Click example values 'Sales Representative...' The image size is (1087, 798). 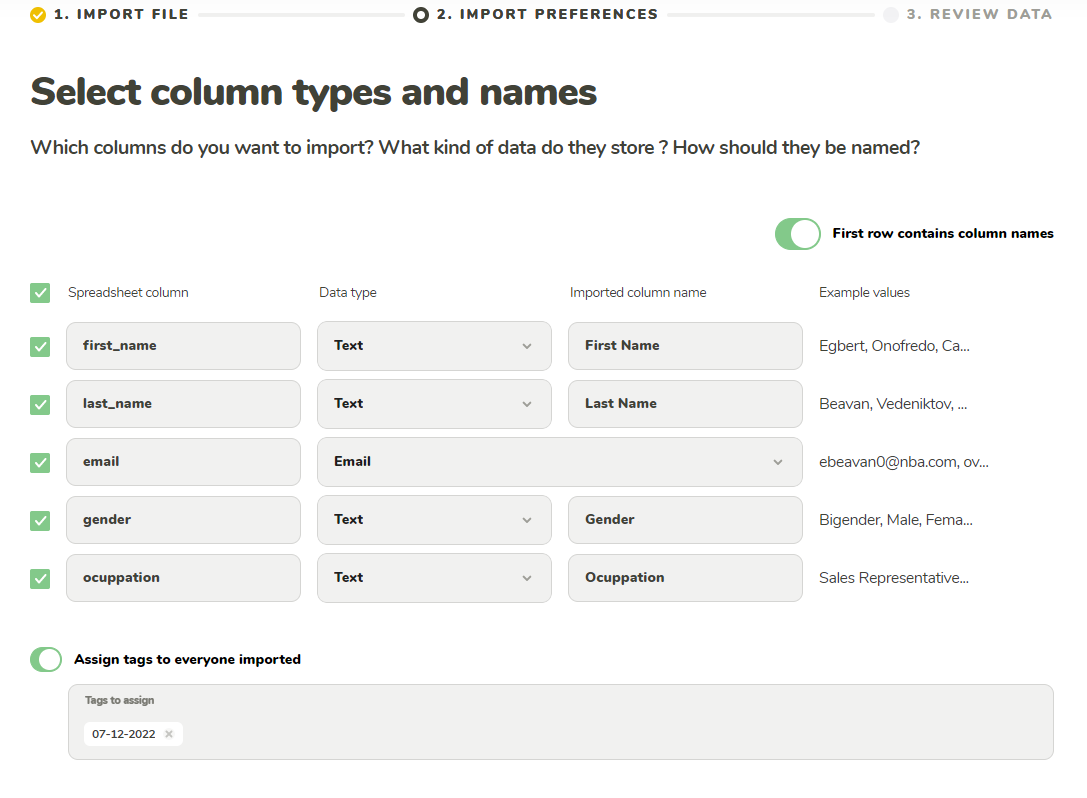tap(894, 578)
